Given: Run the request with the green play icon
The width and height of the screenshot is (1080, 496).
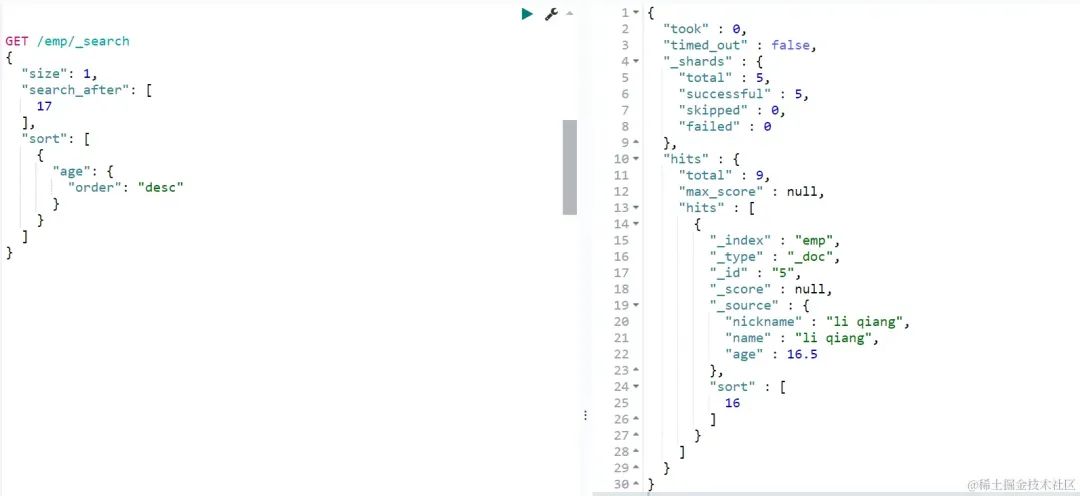Looking at the screenshot, I should (527, 14).
